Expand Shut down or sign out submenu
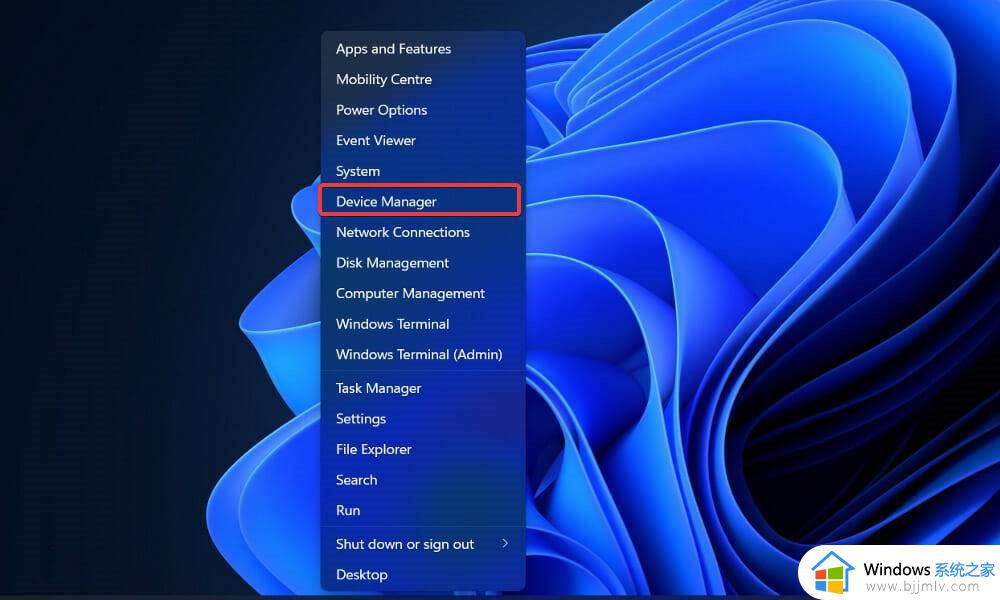 point(405,544)
